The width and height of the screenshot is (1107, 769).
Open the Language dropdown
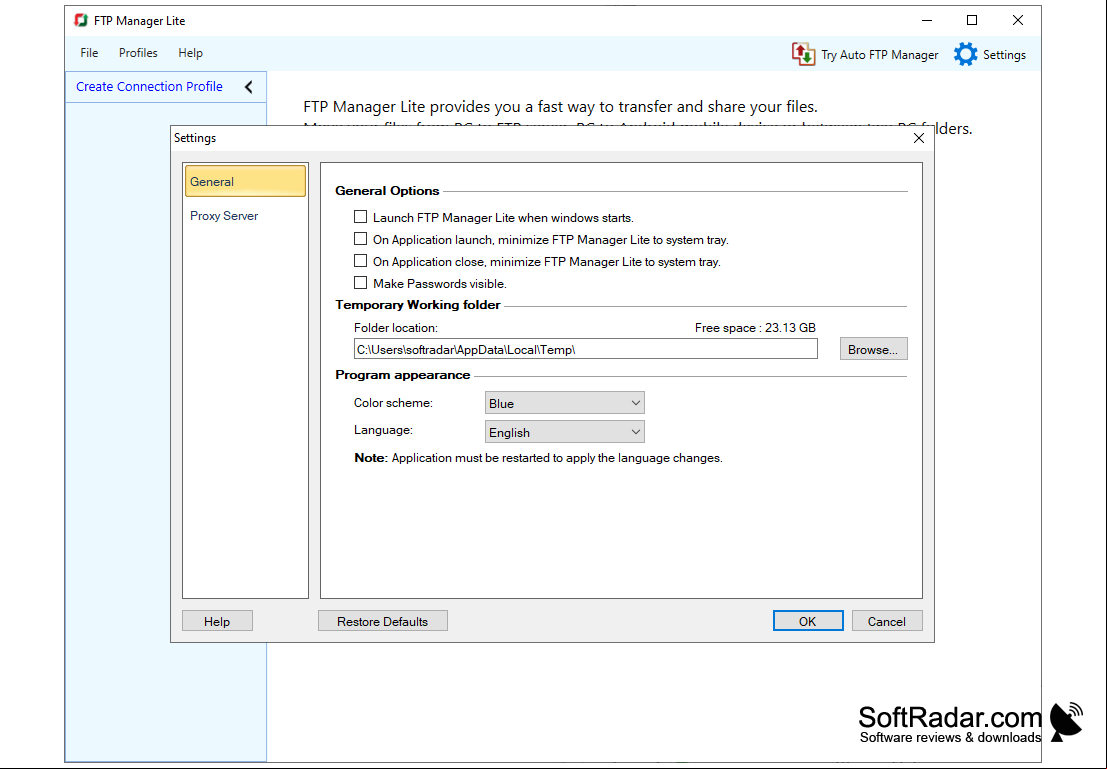click(x=565, y=432)
